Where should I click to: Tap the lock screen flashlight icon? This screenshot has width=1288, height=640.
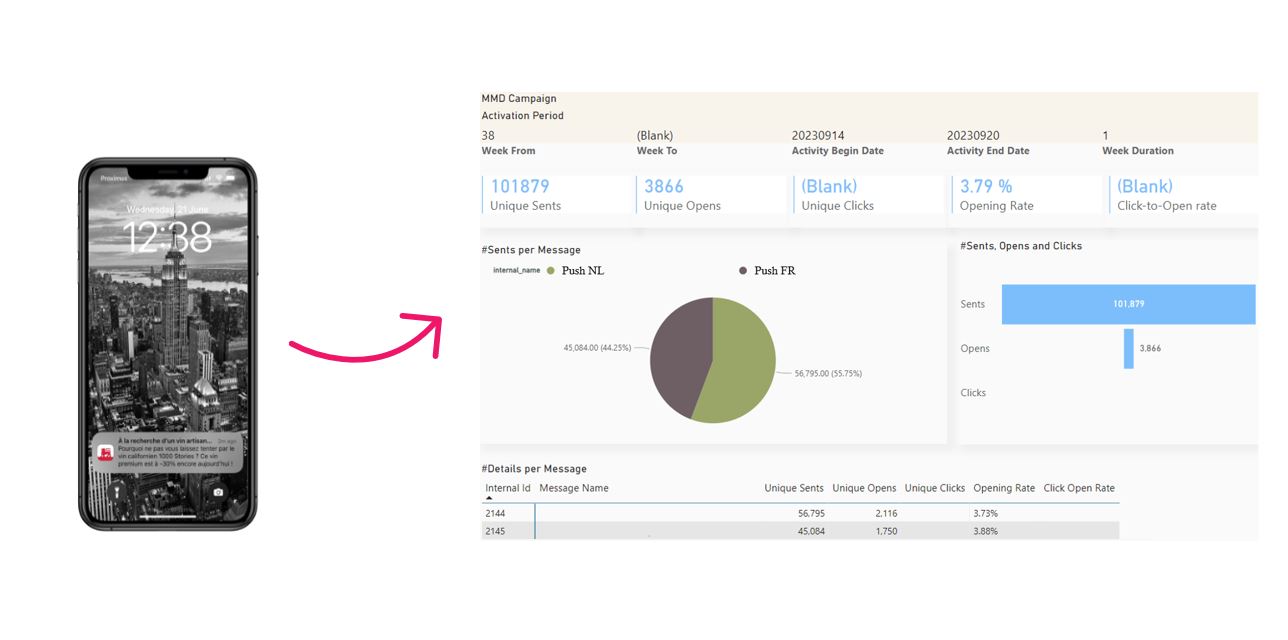click(117, 492)
